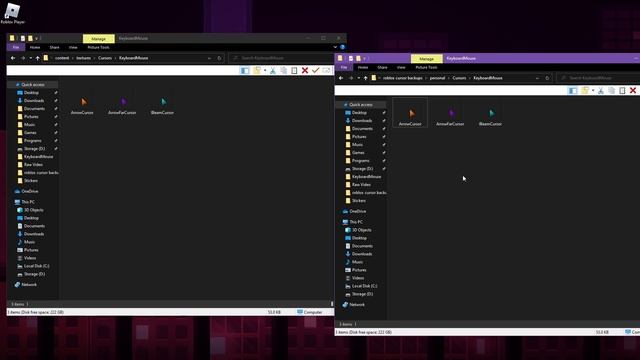Screen dimensions: 640x360
Task: Open Local Disk (C:) in textures window sidebar
Action: coord(36,266)
